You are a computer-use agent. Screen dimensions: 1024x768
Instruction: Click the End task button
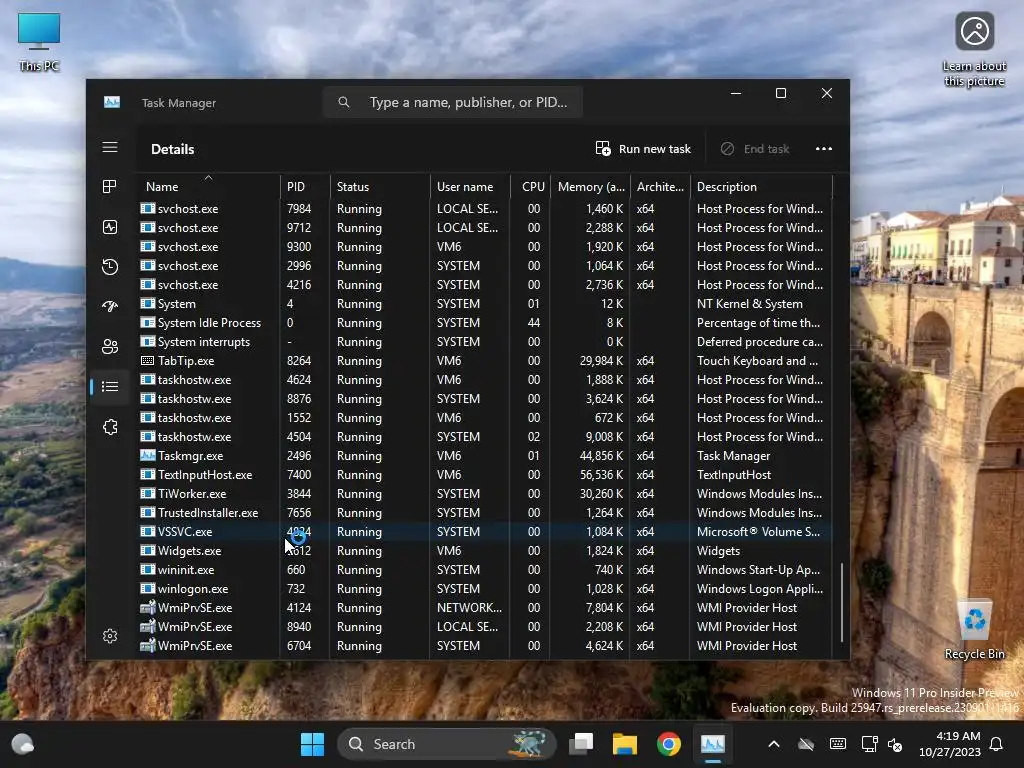tap(755, 149)
